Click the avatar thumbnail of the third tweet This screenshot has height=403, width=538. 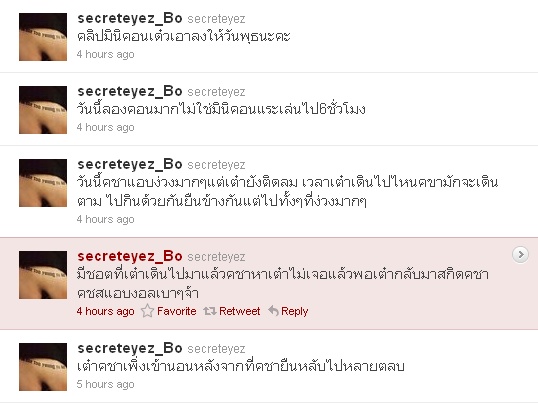[x=43, y=183]
